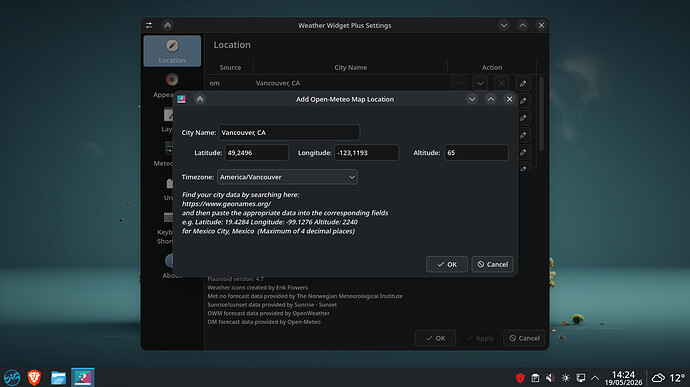Move Vancouver, CA row down
Image resolution: width=690 pixels, height=387 pixels.
[480, 83]
